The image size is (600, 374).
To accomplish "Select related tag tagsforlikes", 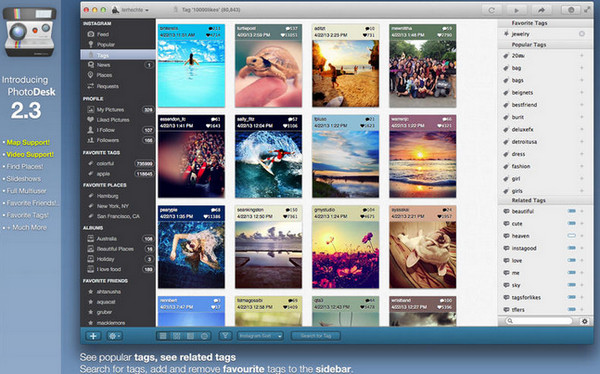I will pos(526,297).
